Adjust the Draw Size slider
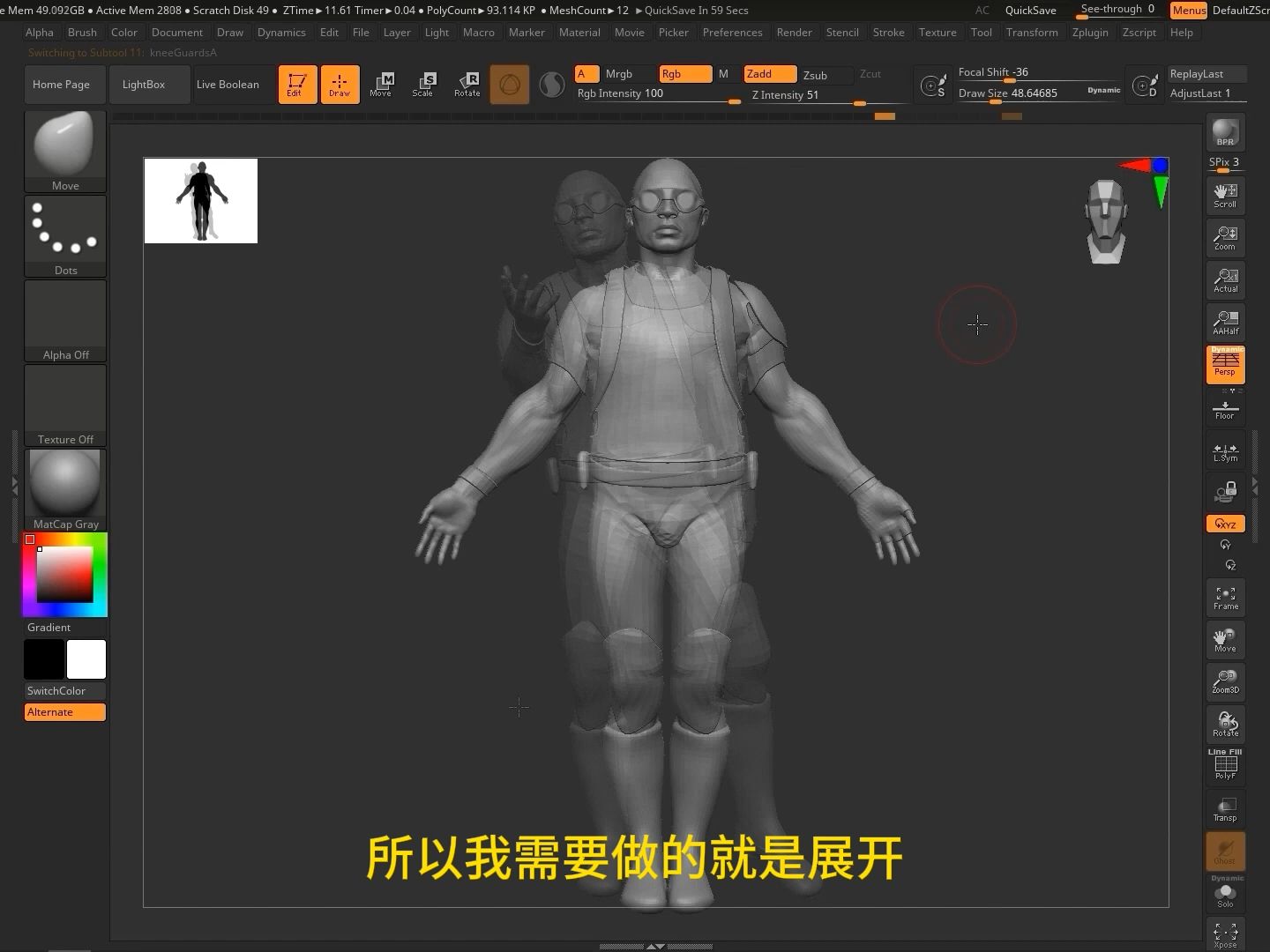 1039,93
